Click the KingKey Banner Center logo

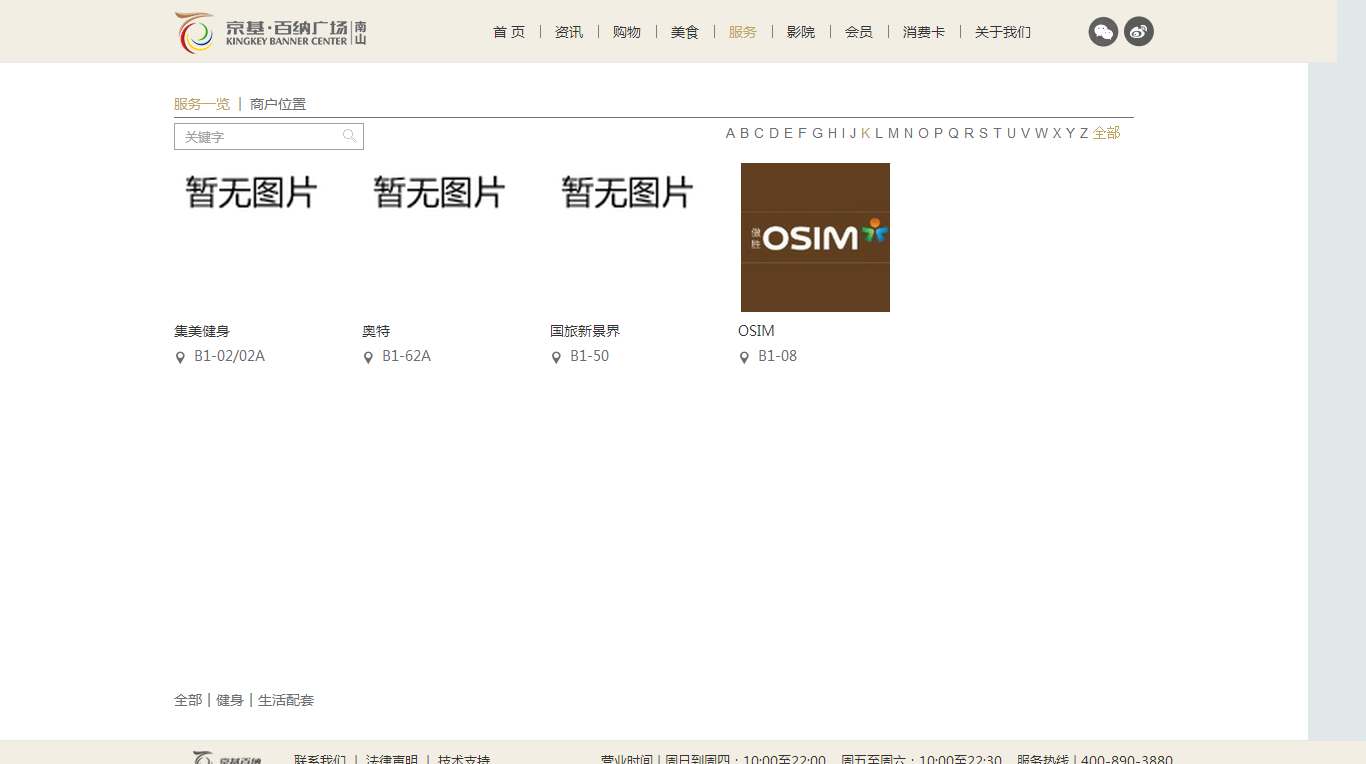(270, 31)
